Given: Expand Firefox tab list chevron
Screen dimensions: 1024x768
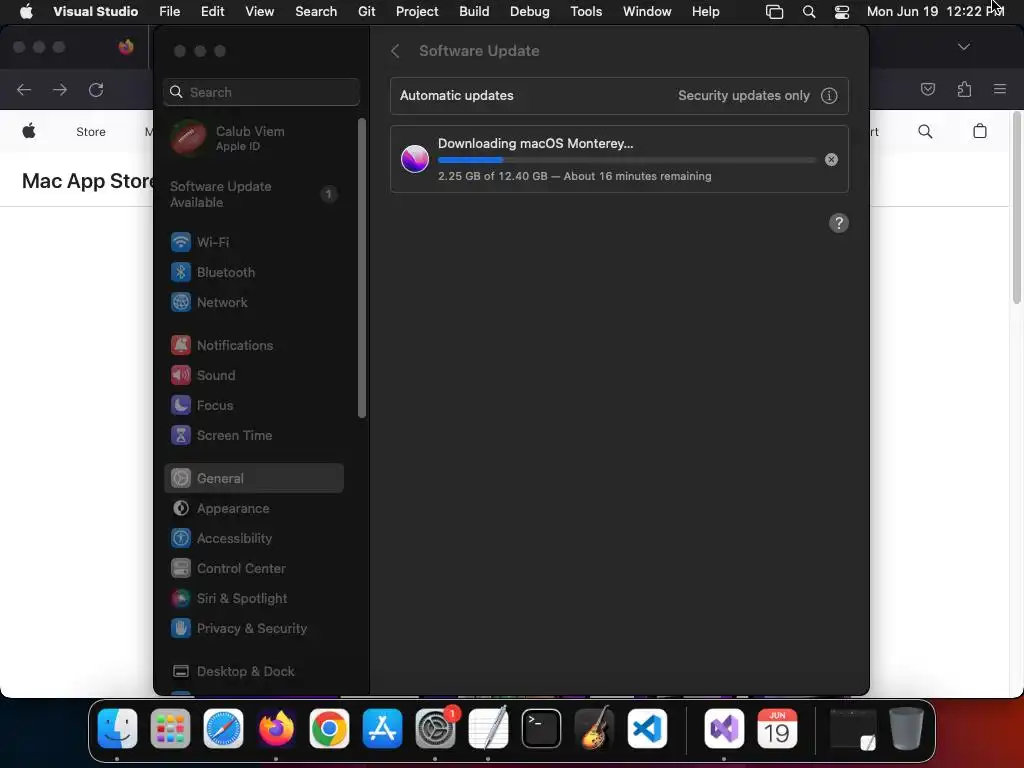Looking at the screenshot, I should (964, 47).
